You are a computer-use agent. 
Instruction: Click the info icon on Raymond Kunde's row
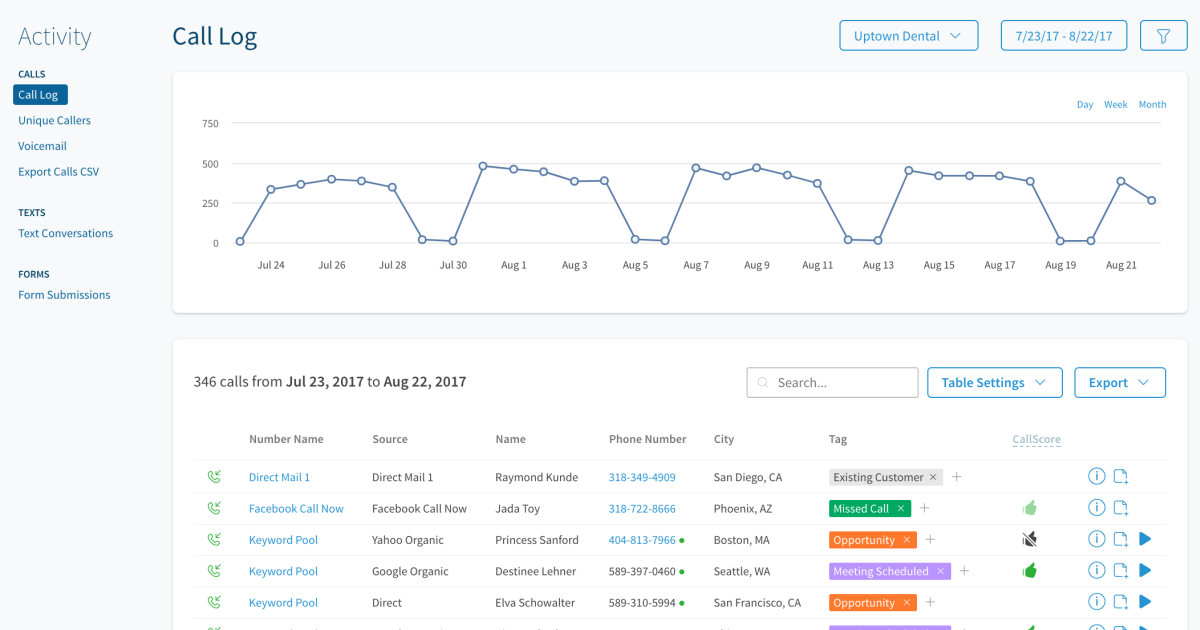(x=1096, y=477)
